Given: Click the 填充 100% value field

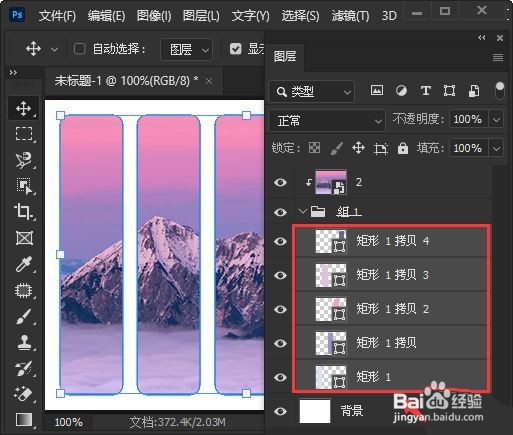Looking at the screenshot, I should pos(468,148).
